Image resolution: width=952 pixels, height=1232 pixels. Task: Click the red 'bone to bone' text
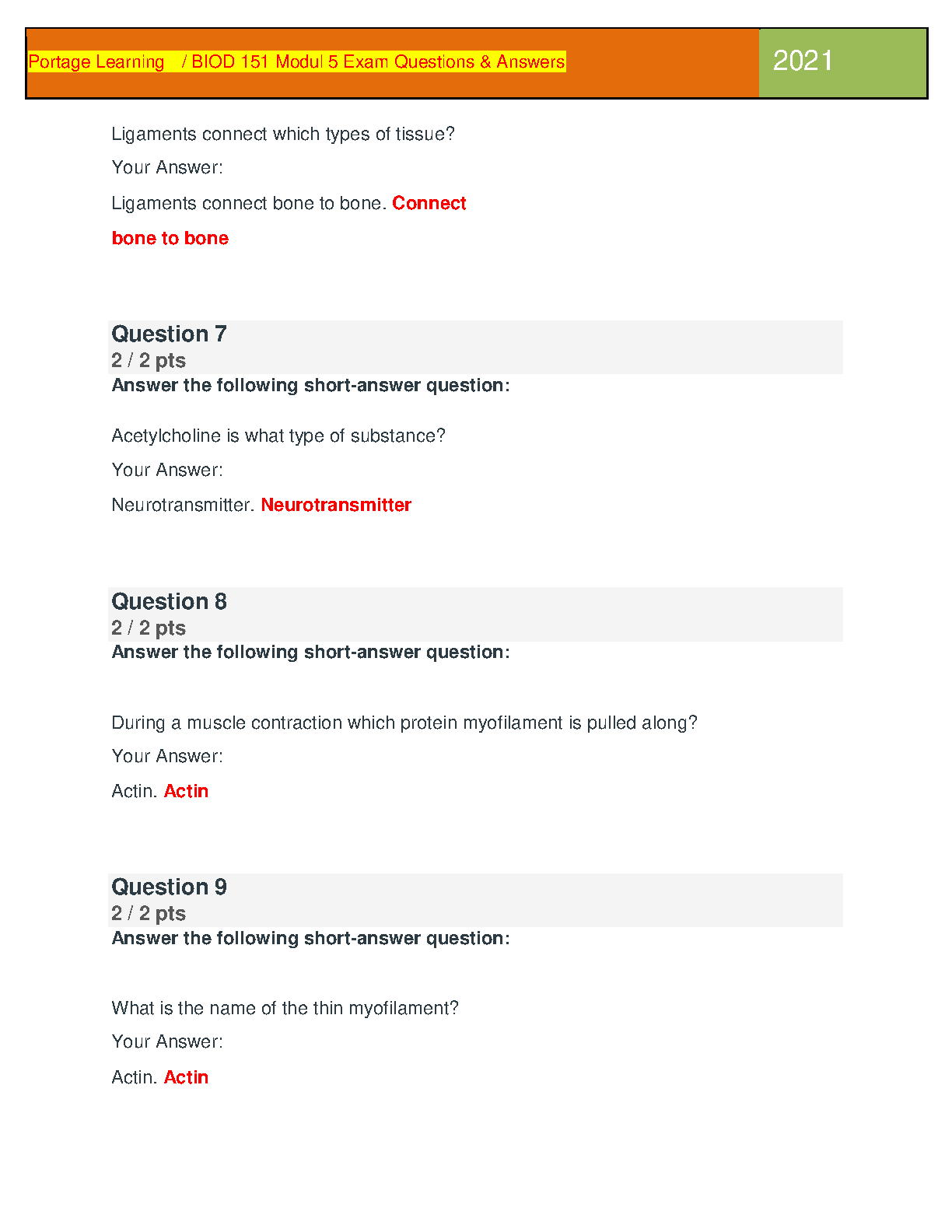tap(170, 238)
